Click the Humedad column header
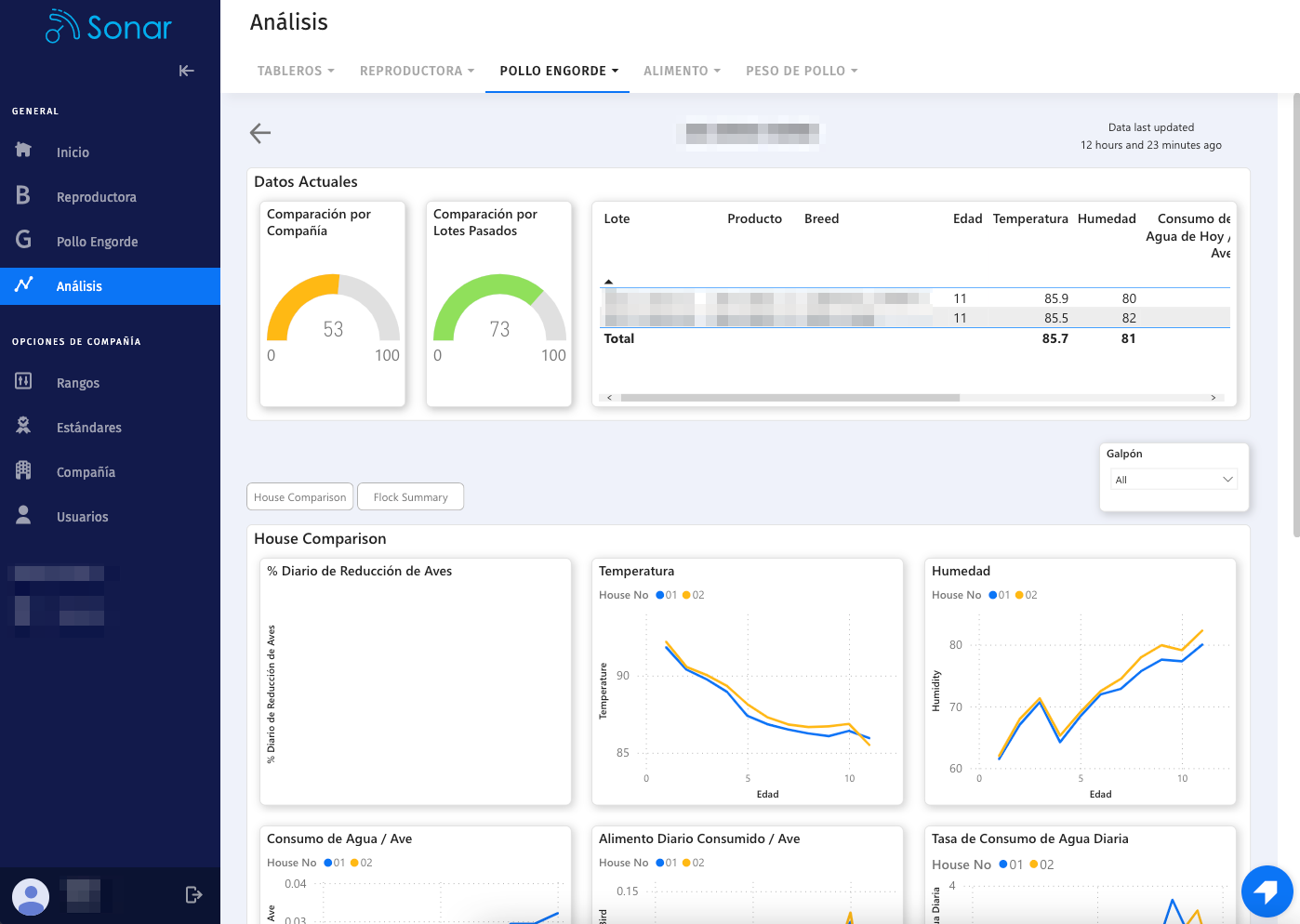This screenshot has width=1300, height=924. (x=1107, y=218)
